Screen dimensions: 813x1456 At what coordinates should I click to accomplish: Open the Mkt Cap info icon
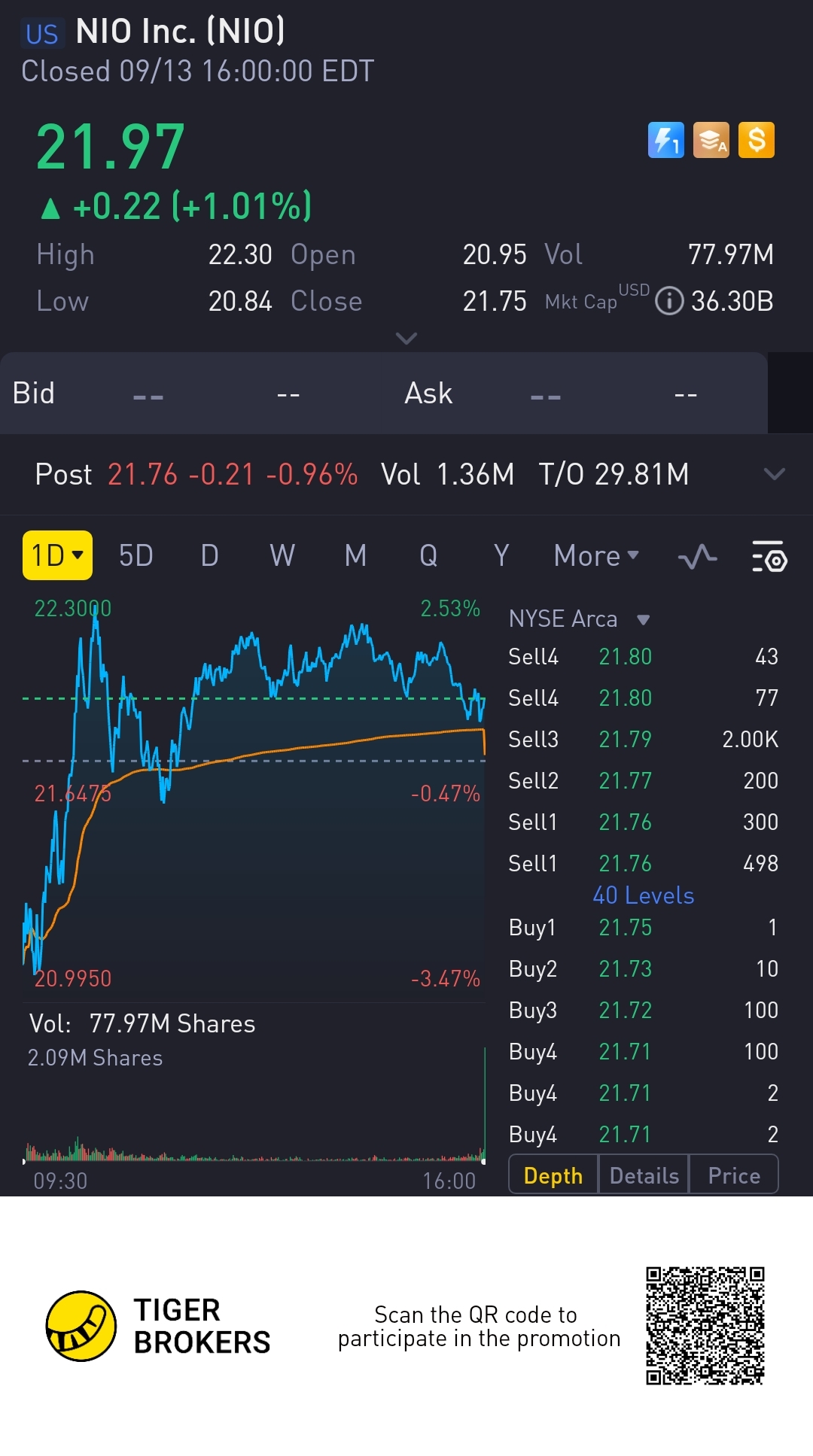click(668, 301)
